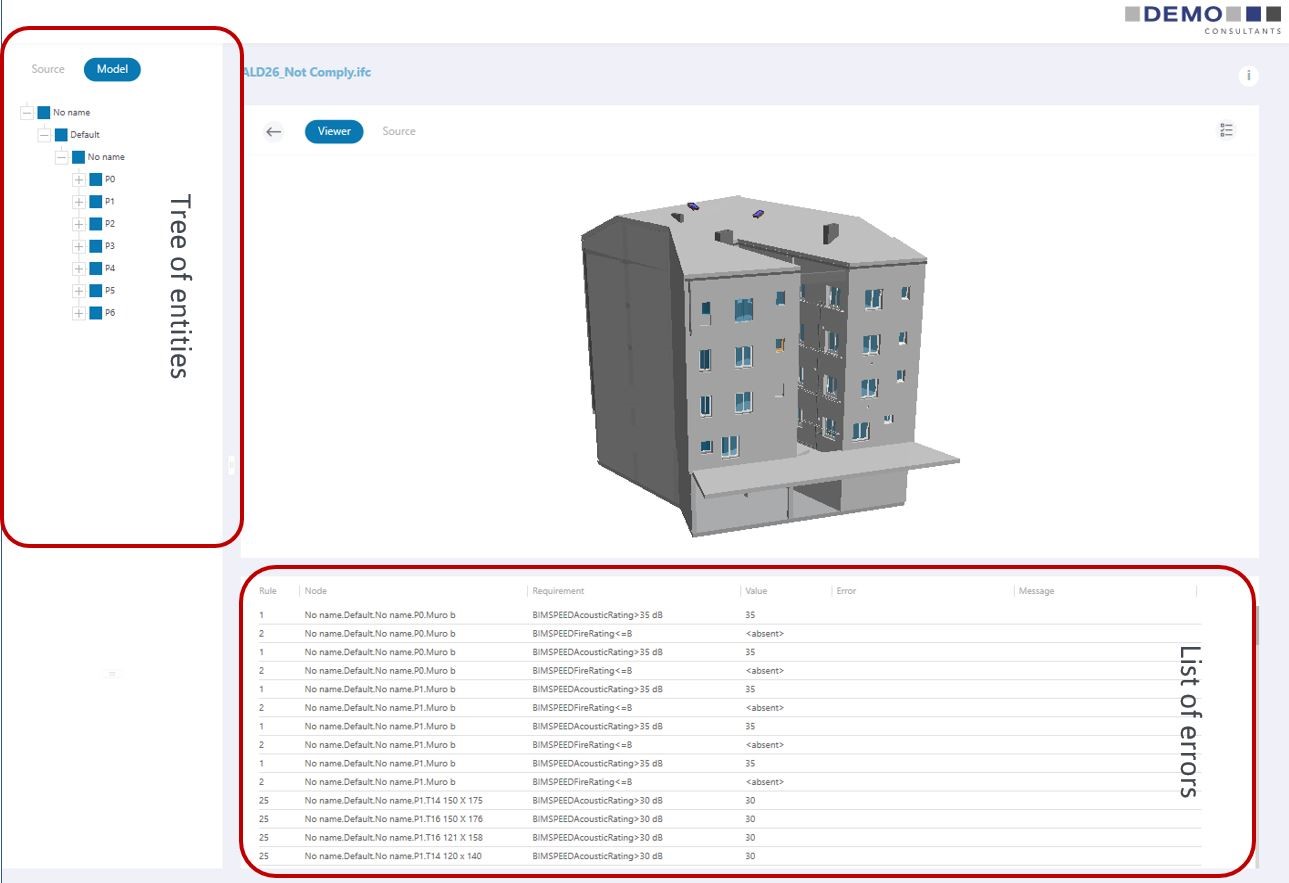This screenshot has width=1289, height=883.
Task: Toggle checkbox of No name under Default
Action: [x=78, y=157]
